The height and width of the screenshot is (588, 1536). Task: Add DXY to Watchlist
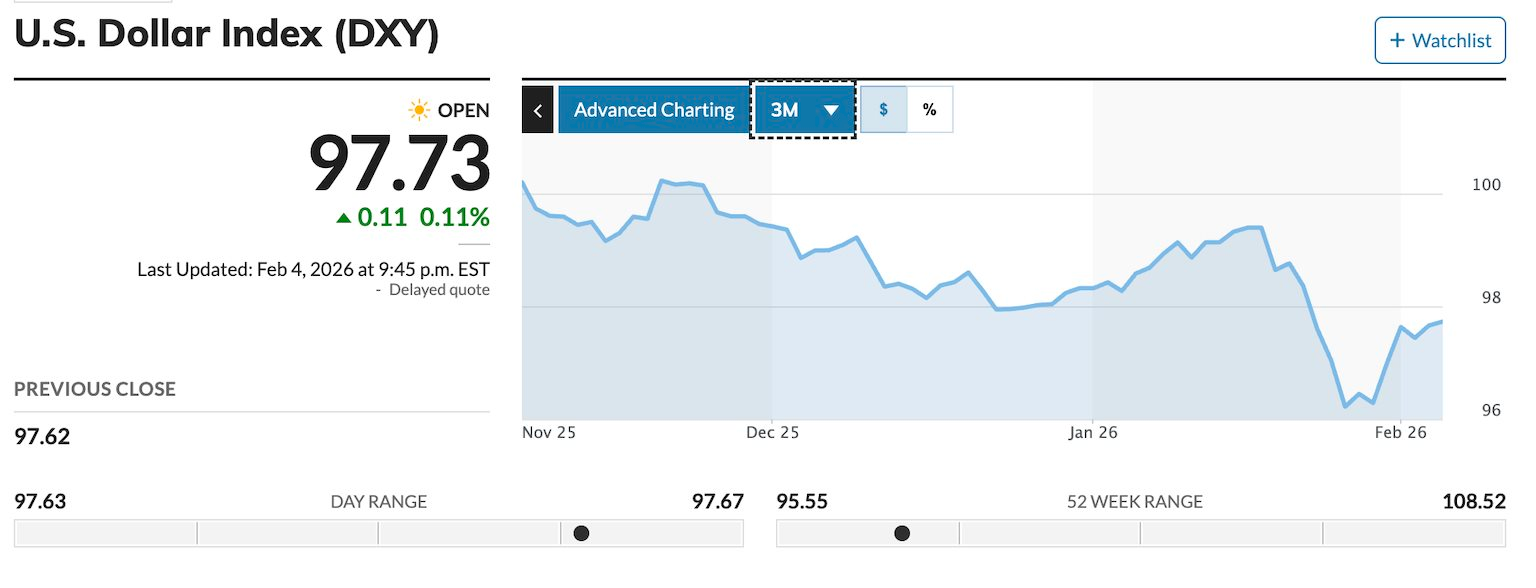(1440, 41)
